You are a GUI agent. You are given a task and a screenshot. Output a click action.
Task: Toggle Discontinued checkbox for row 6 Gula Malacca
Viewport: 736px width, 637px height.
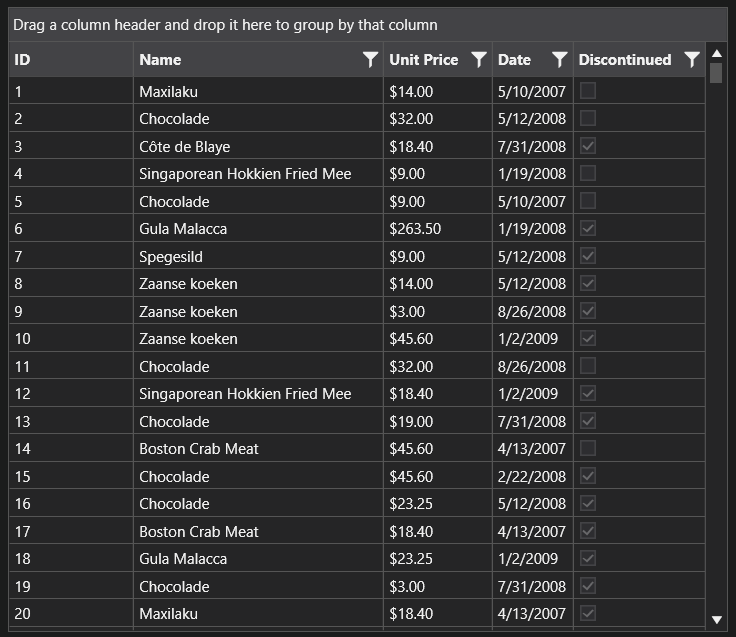pos(588,229)
